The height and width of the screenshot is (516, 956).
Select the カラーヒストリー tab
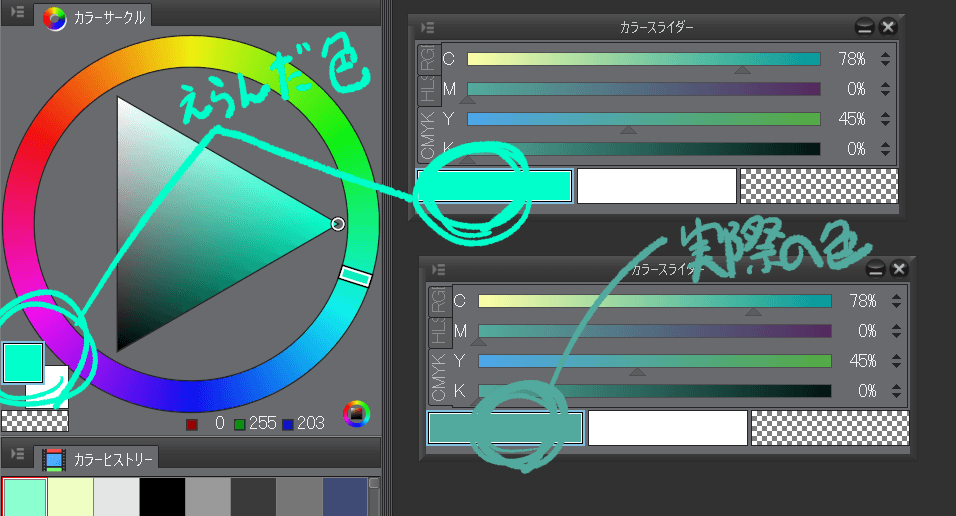click(98, 459)
